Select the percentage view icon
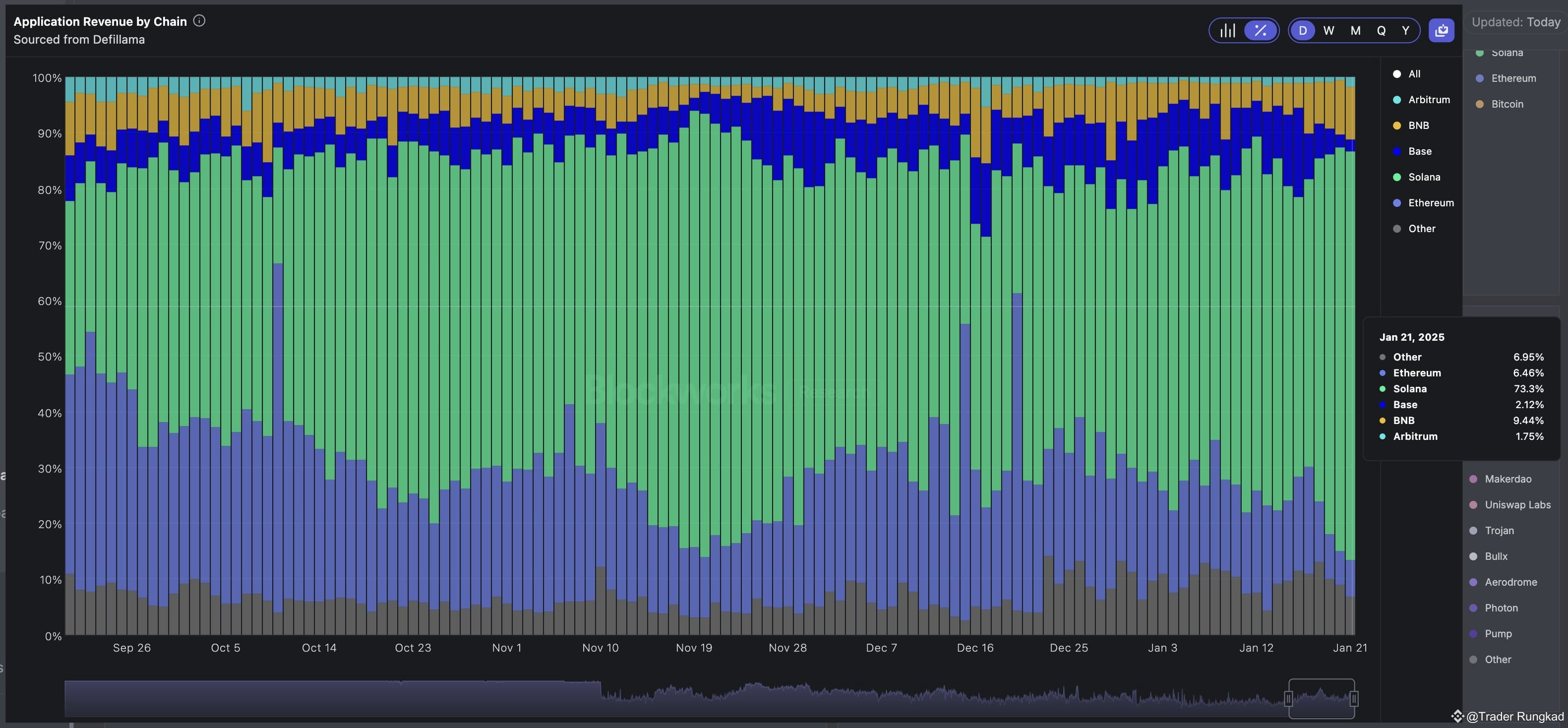This screenshot has height=728, width=1568. pos(1260,30)
